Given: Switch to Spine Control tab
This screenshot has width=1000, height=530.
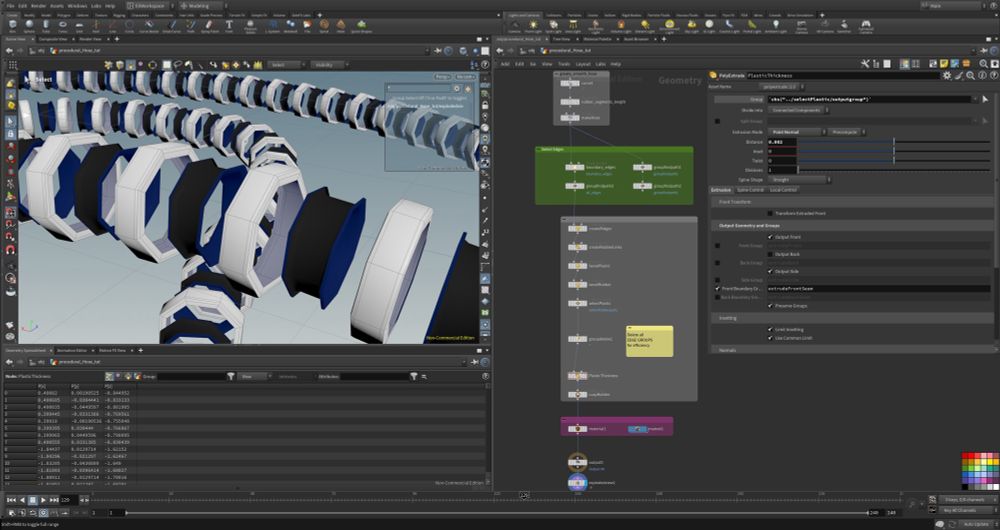Looking at the screenshot, I should (x=750, y=189).
